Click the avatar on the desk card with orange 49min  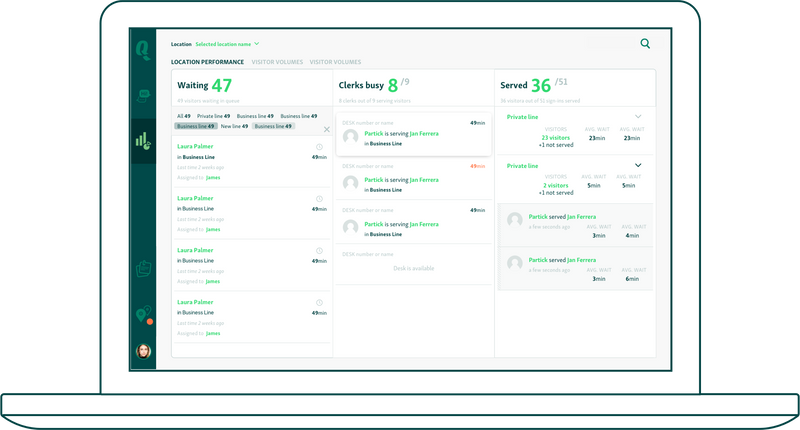click(x=351, y=183)
